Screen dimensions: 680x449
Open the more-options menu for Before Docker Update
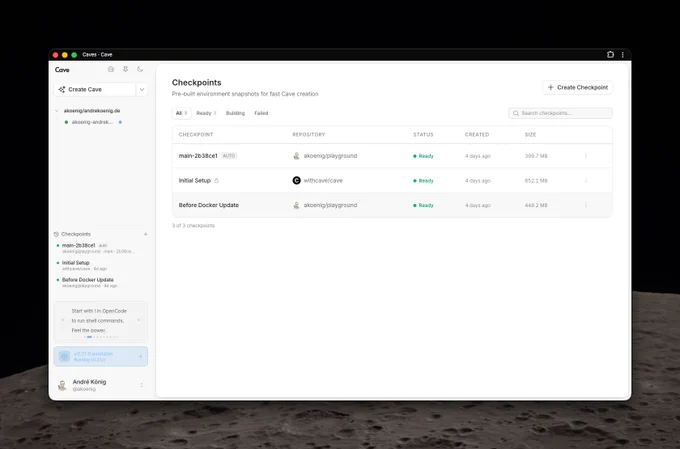[586, 205]
